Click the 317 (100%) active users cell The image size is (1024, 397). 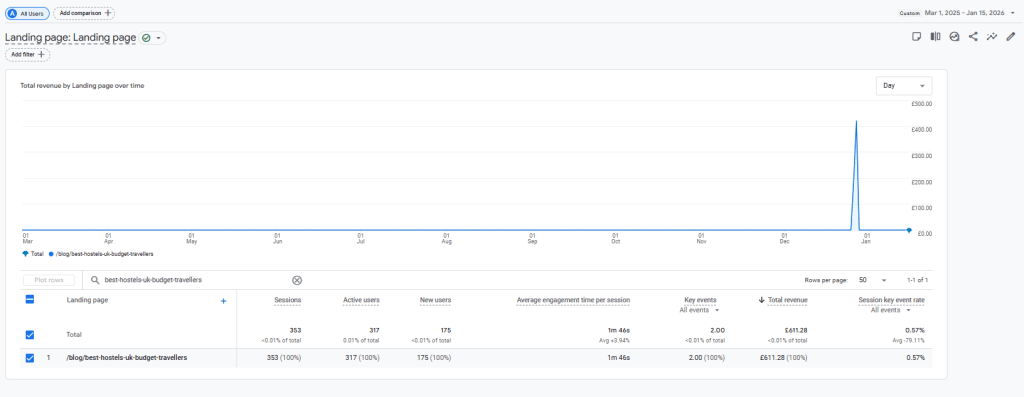[361, 358]
